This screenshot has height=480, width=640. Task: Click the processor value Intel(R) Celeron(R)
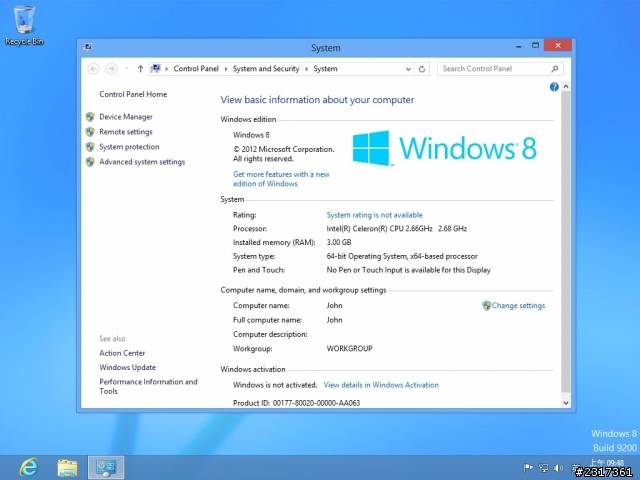[x=396, y=229]
